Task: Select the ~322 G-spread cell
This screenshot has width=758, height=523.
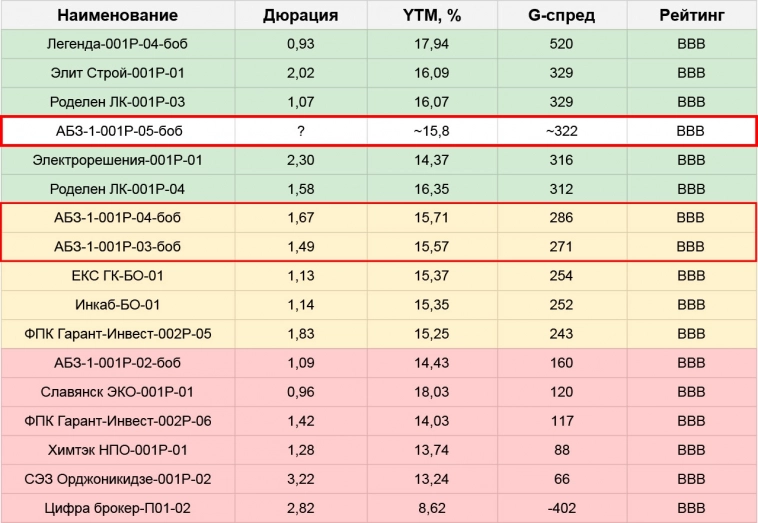Action: [561, 131]
